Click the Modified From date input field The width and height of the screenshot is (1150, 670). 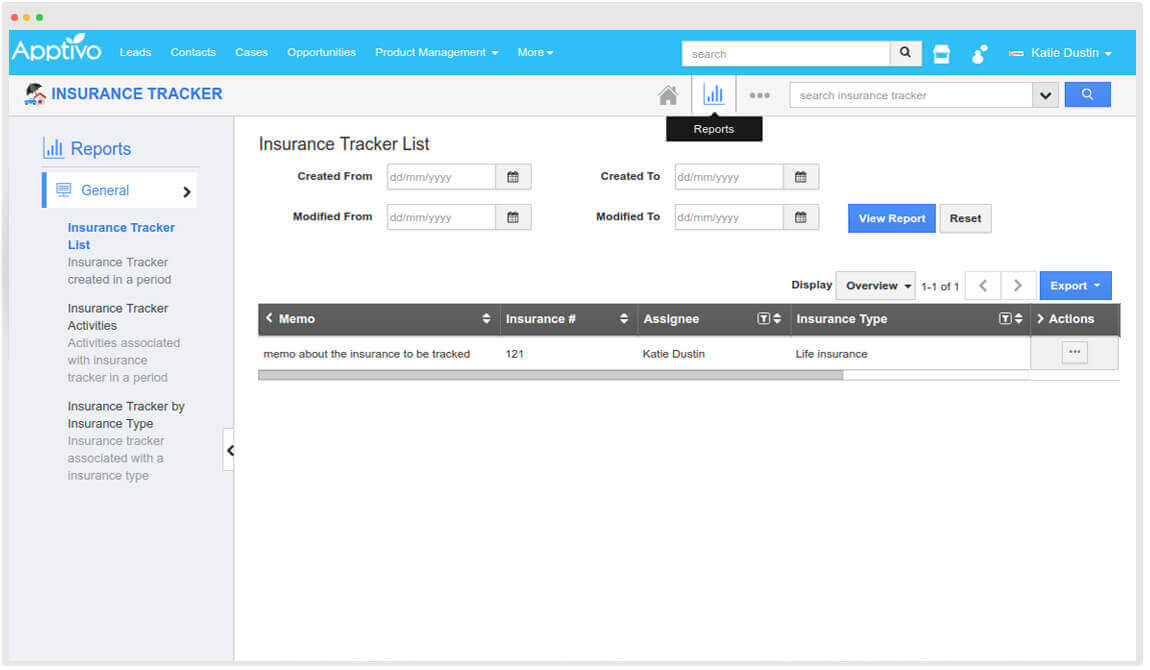[440, 217]
